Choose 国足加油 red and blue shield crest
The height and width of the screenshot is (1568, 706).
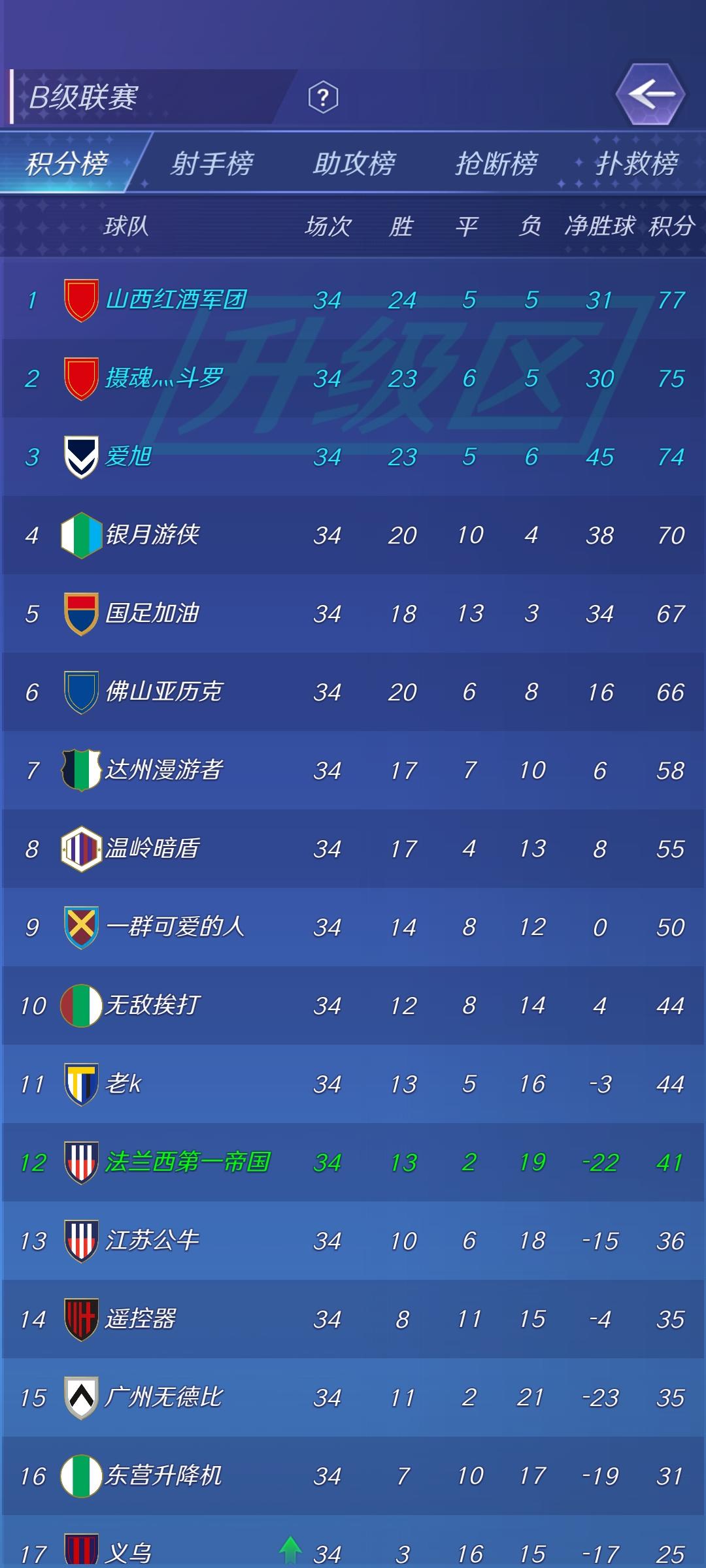(81, 613)
